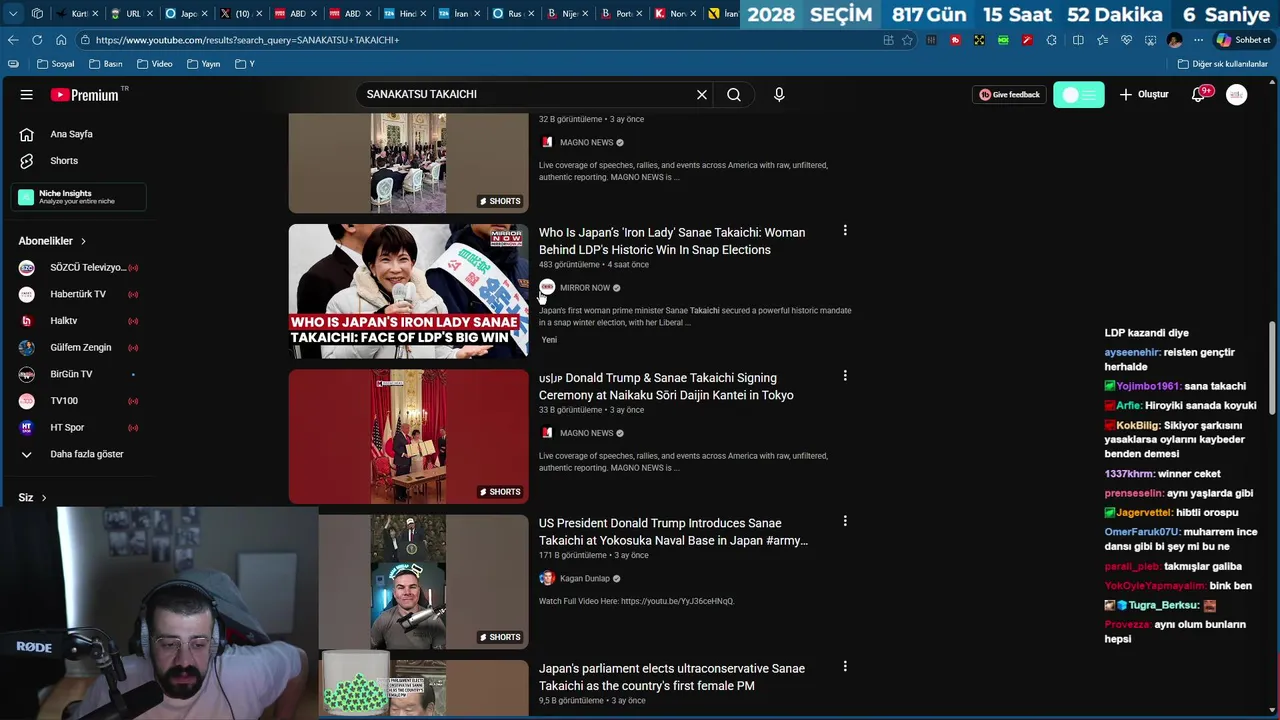Open the split screen browser icon
Screen dimensions: 1280x720
tap(1078, 40)
